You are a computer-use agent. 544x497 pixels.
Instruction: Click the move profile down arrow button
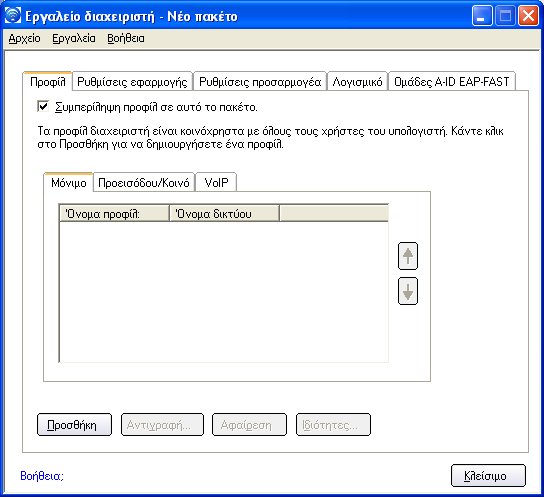(x=408, y=291)
